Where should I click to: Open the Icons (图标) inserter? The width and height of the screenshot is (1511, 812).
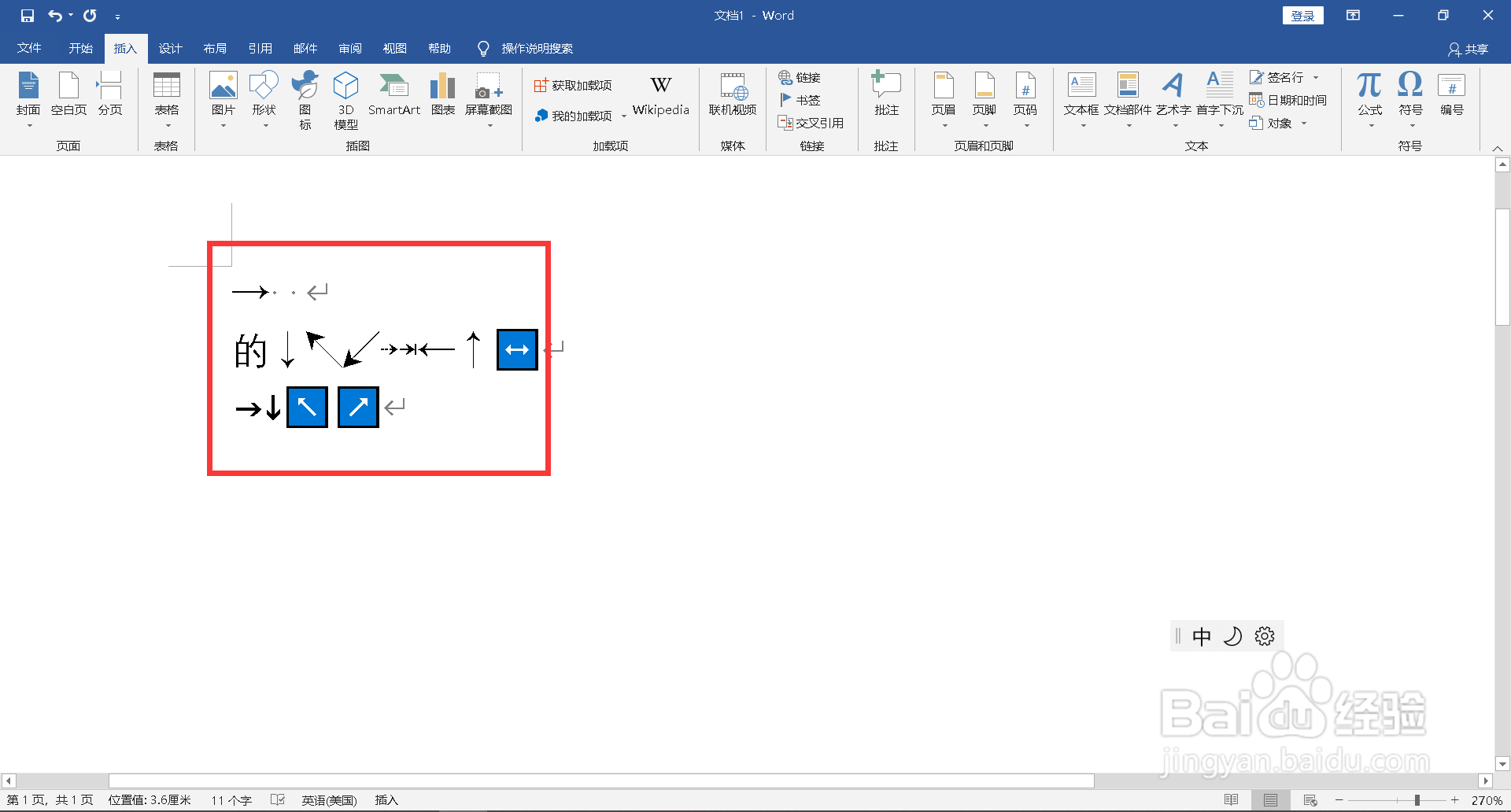(x=305, y=100)
